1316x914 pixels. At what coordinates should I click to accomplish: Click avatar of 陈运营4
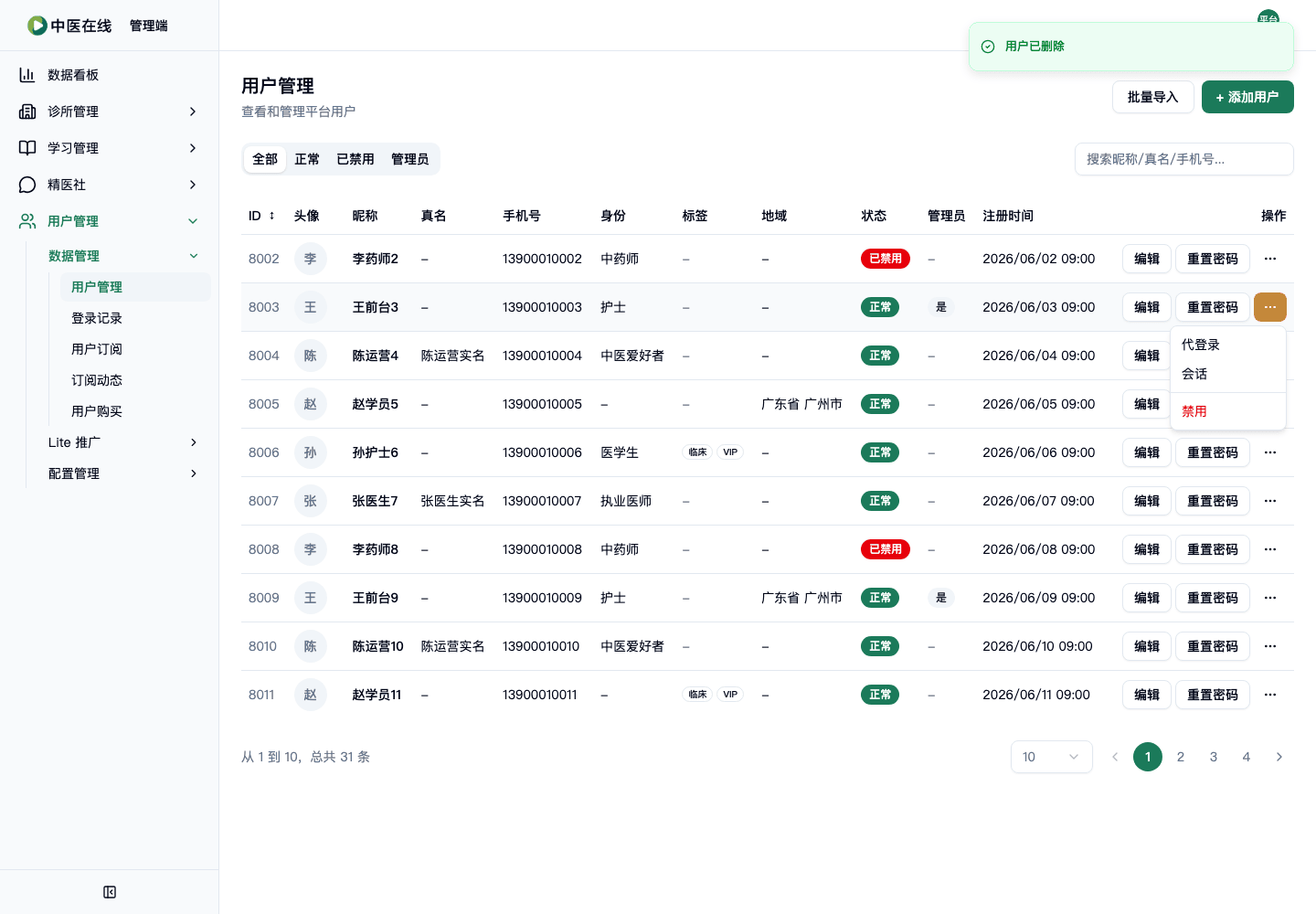[x=311, y=356]
